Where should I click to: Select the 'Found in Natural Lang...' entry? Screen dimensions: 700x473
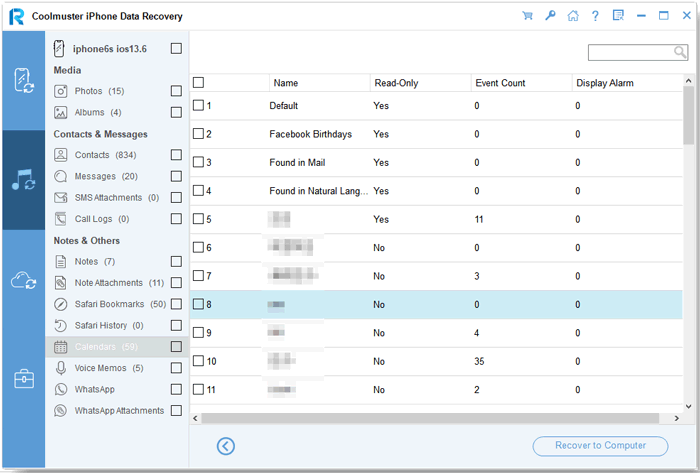pos(319,191)
